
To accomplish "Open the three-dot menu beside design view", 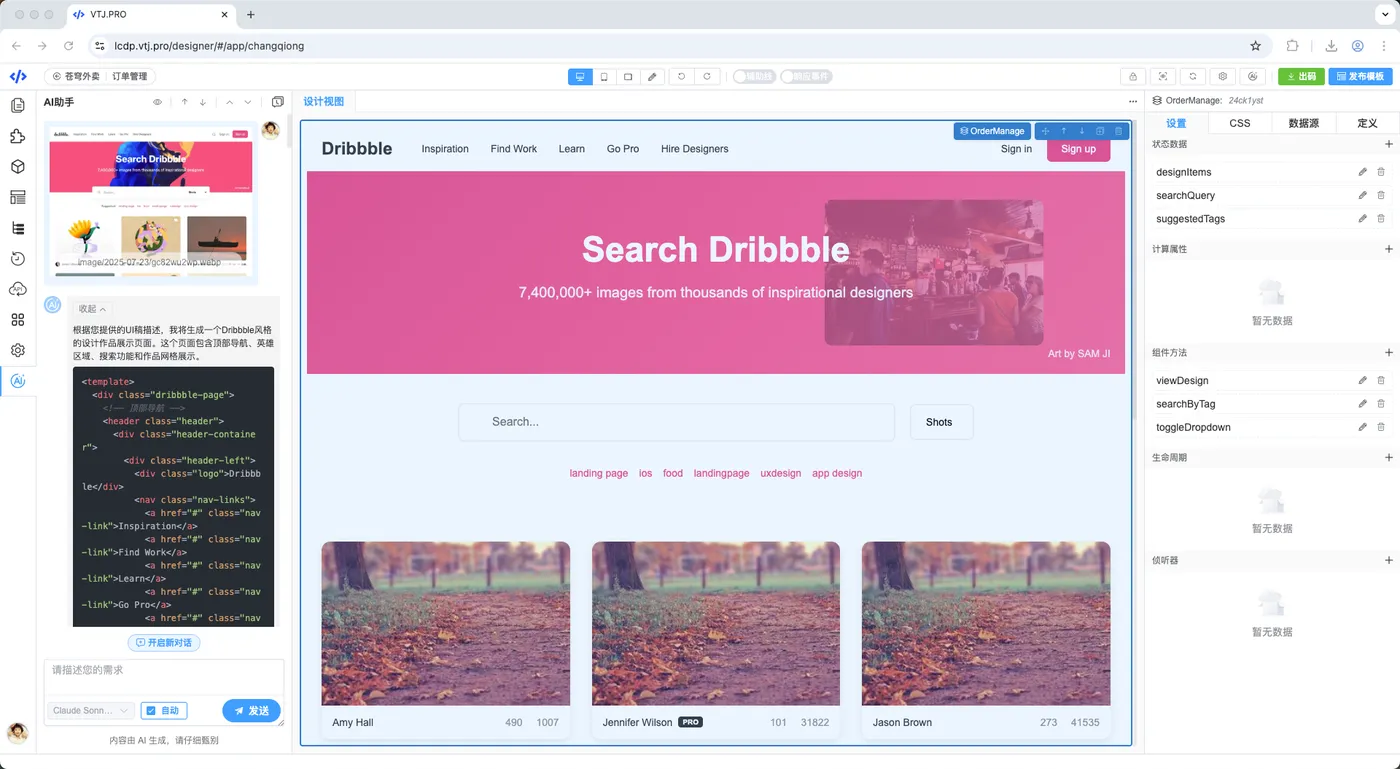I will [1133, 102].
